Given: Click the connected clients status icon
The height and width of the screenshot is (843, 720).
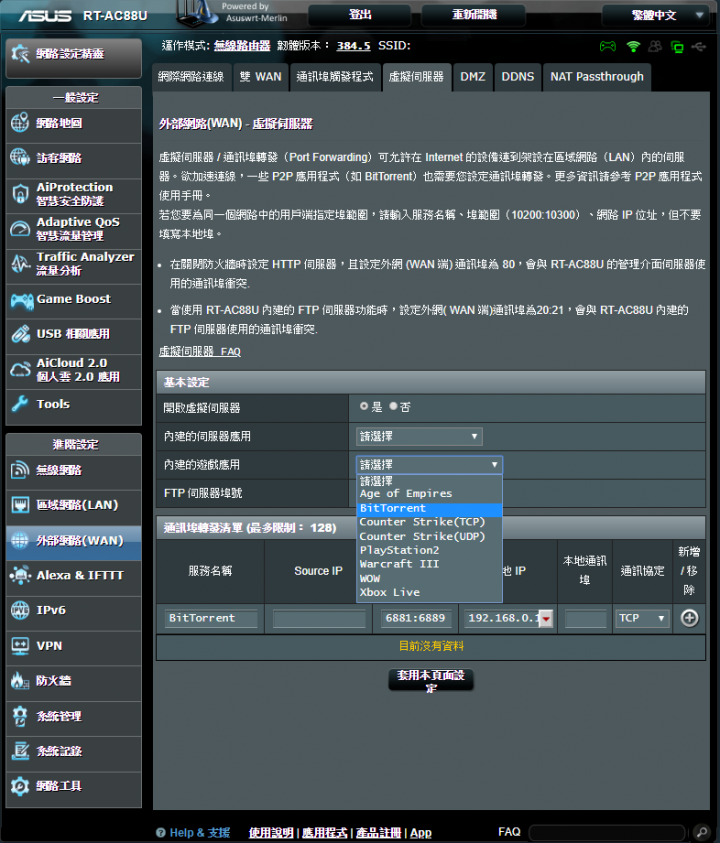Looking at the screenshot, I should pos(655,46).
